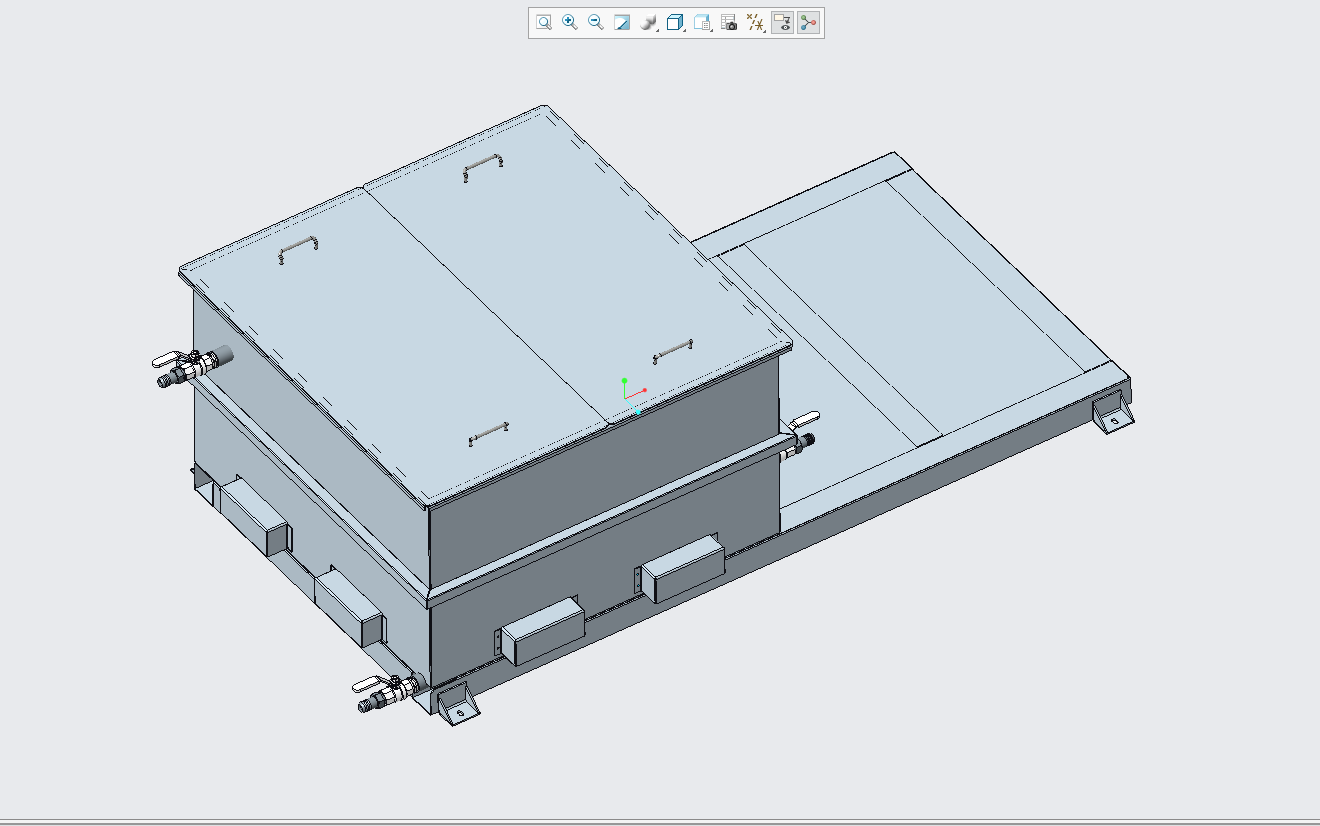Image resolution: width=1320 pixels, height=826 pixels.
Task: Click the Zoom In magnifier icon
Action: coord(570,22)
